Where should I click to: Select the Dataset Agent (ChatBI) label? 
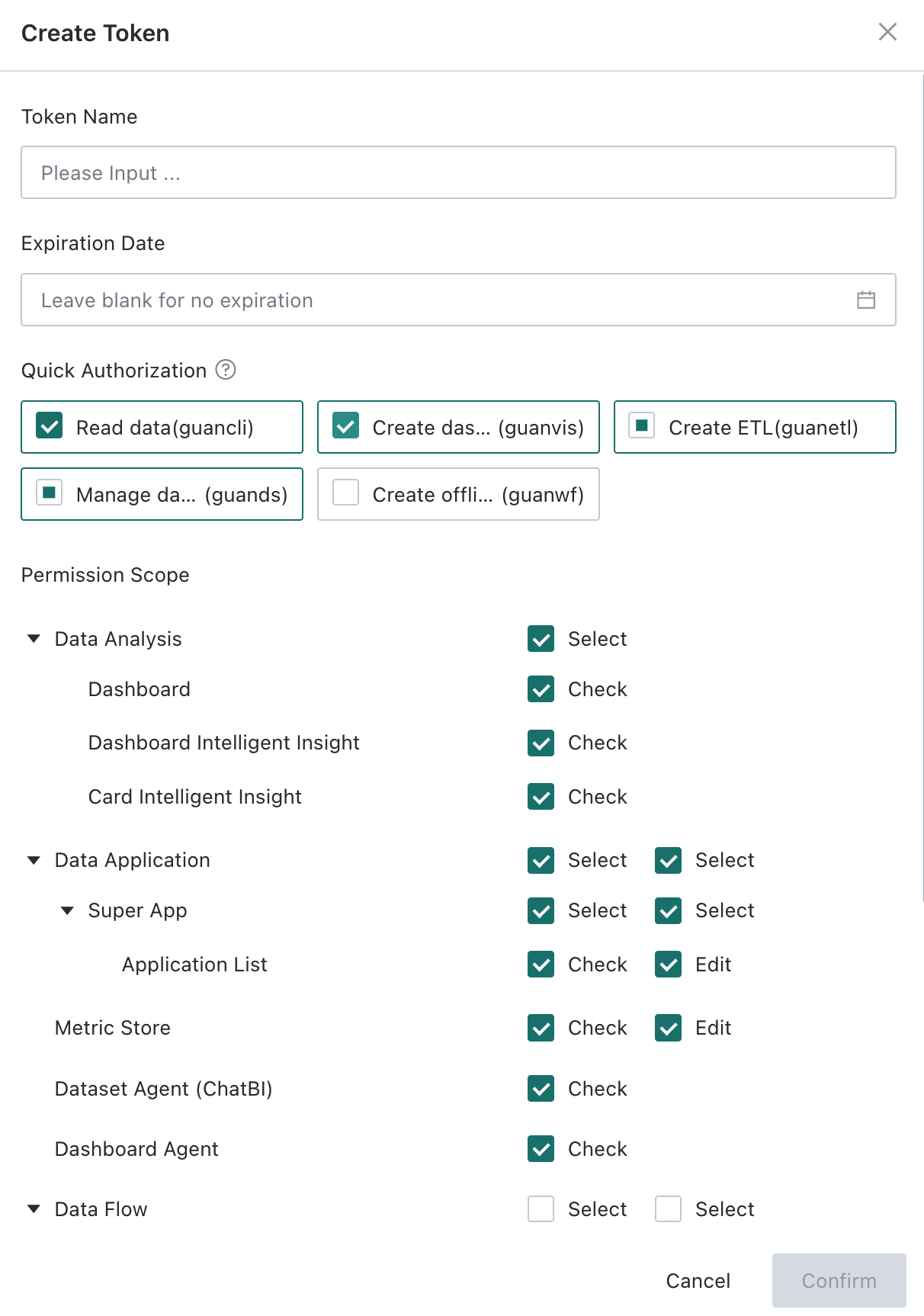click(164, 1089)
